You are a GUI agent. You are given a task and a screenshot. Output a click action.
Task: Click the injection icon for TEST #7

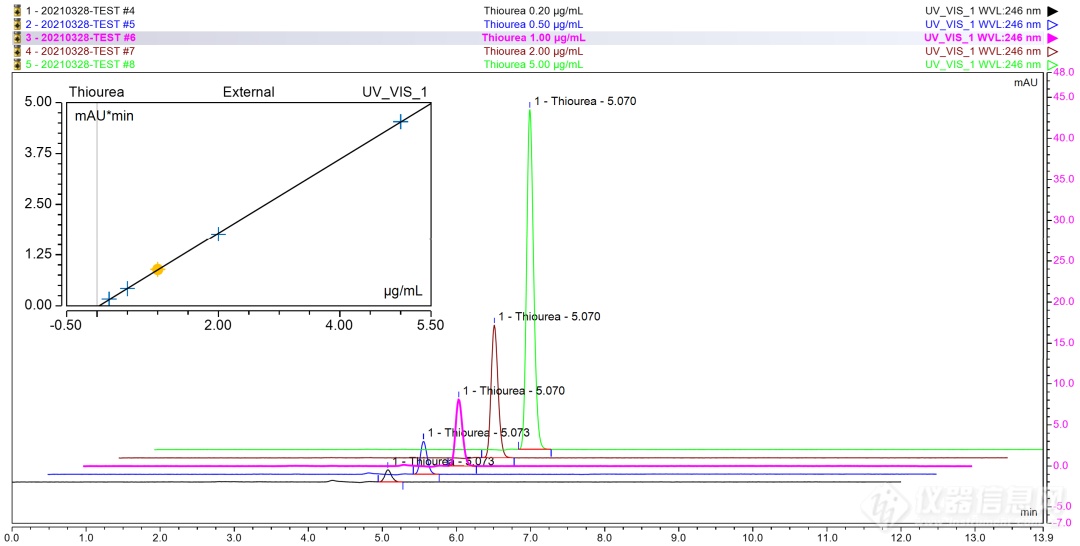tap(17, 50)
